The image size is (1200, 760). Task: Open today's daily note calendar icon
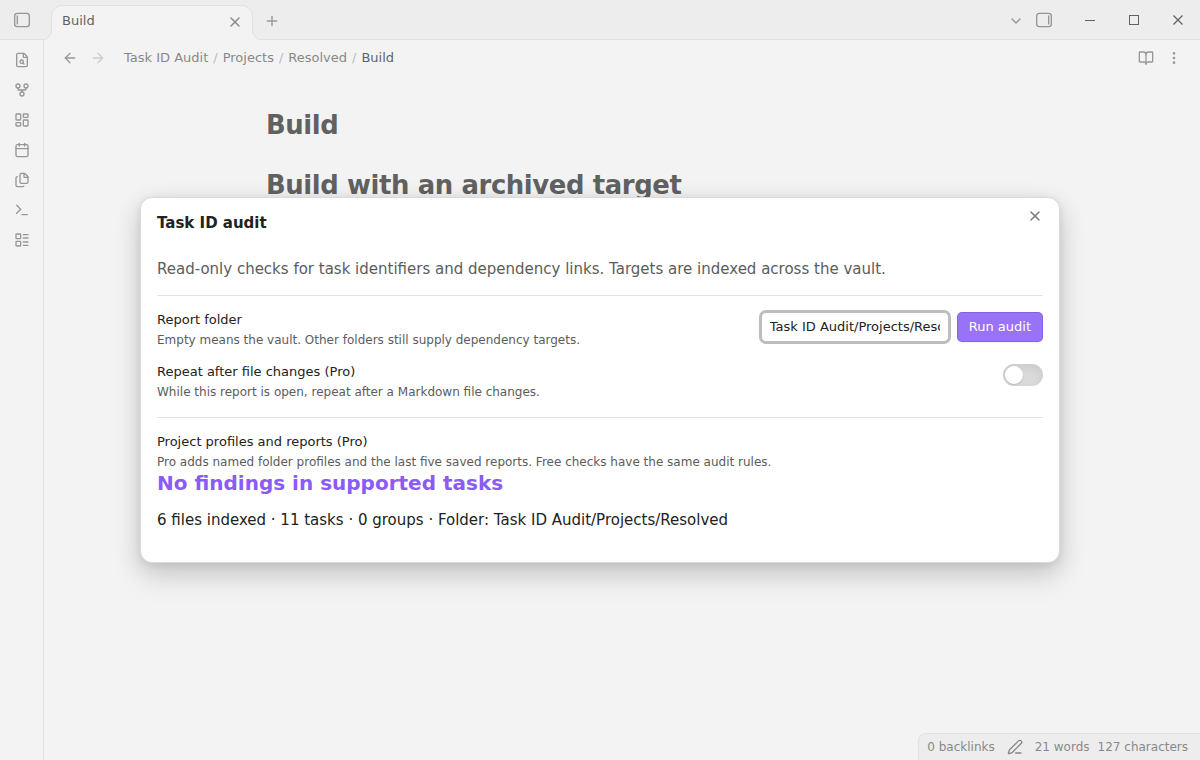[22, 150]
